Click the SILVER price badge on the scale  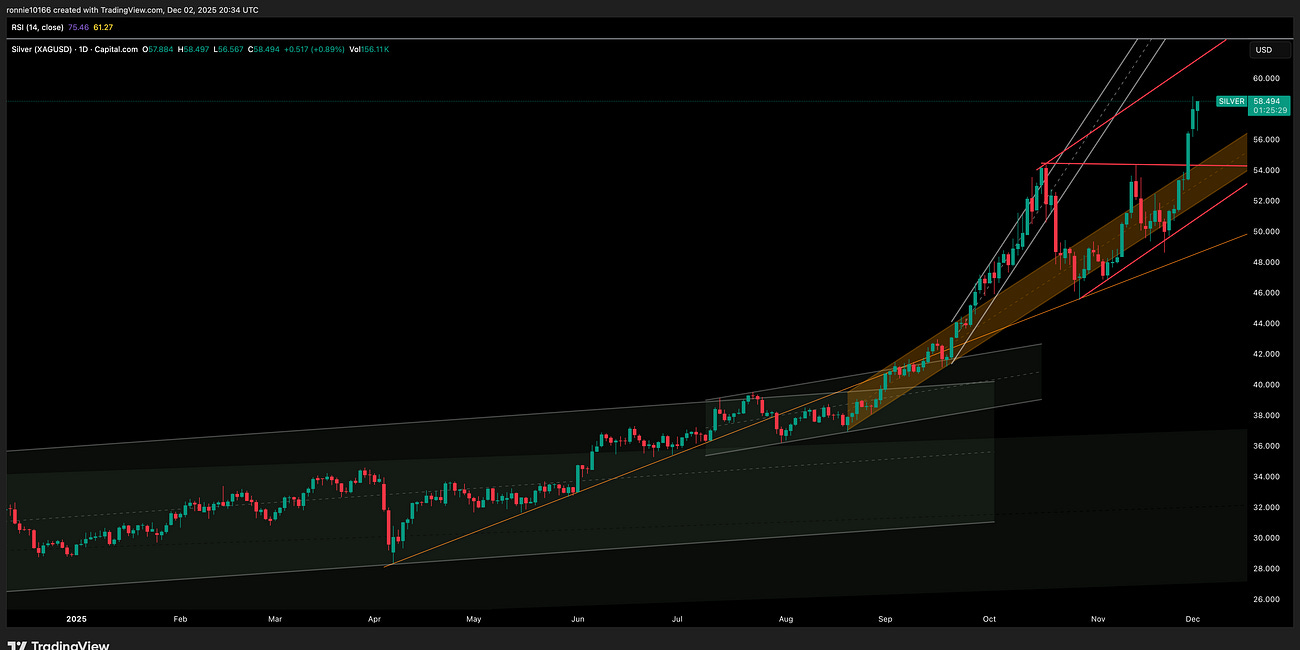pos(1231,101)
